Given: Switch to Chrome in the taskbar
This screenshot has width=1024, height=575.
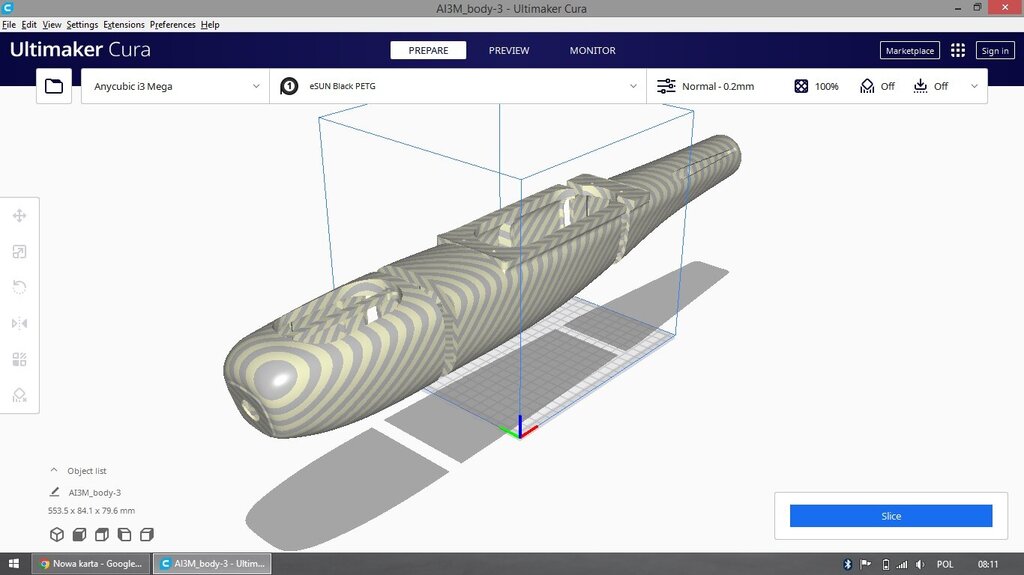Looking at the screenshot, I should pos(91,564).
